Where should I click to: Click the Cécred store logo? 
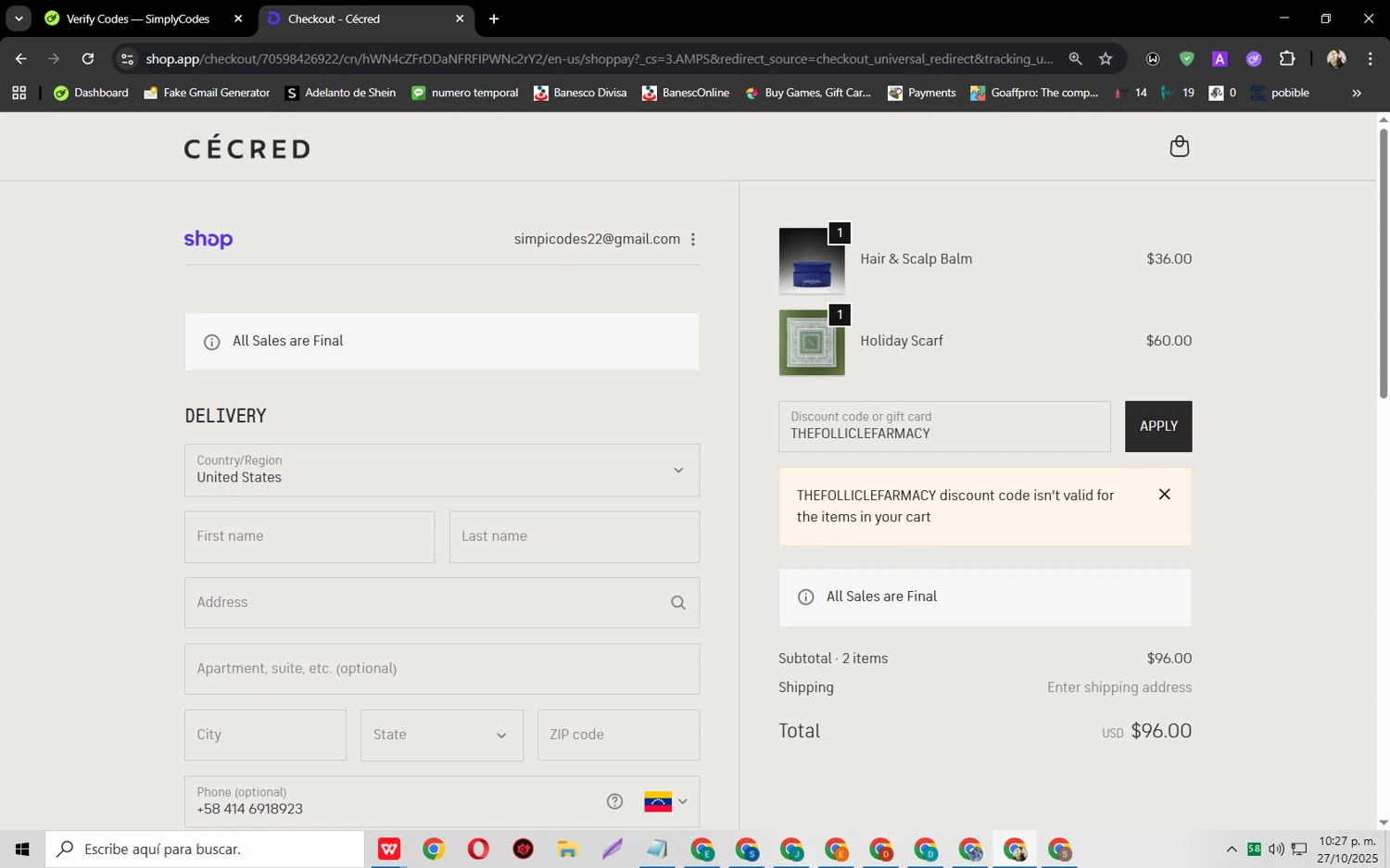[246, 147]
